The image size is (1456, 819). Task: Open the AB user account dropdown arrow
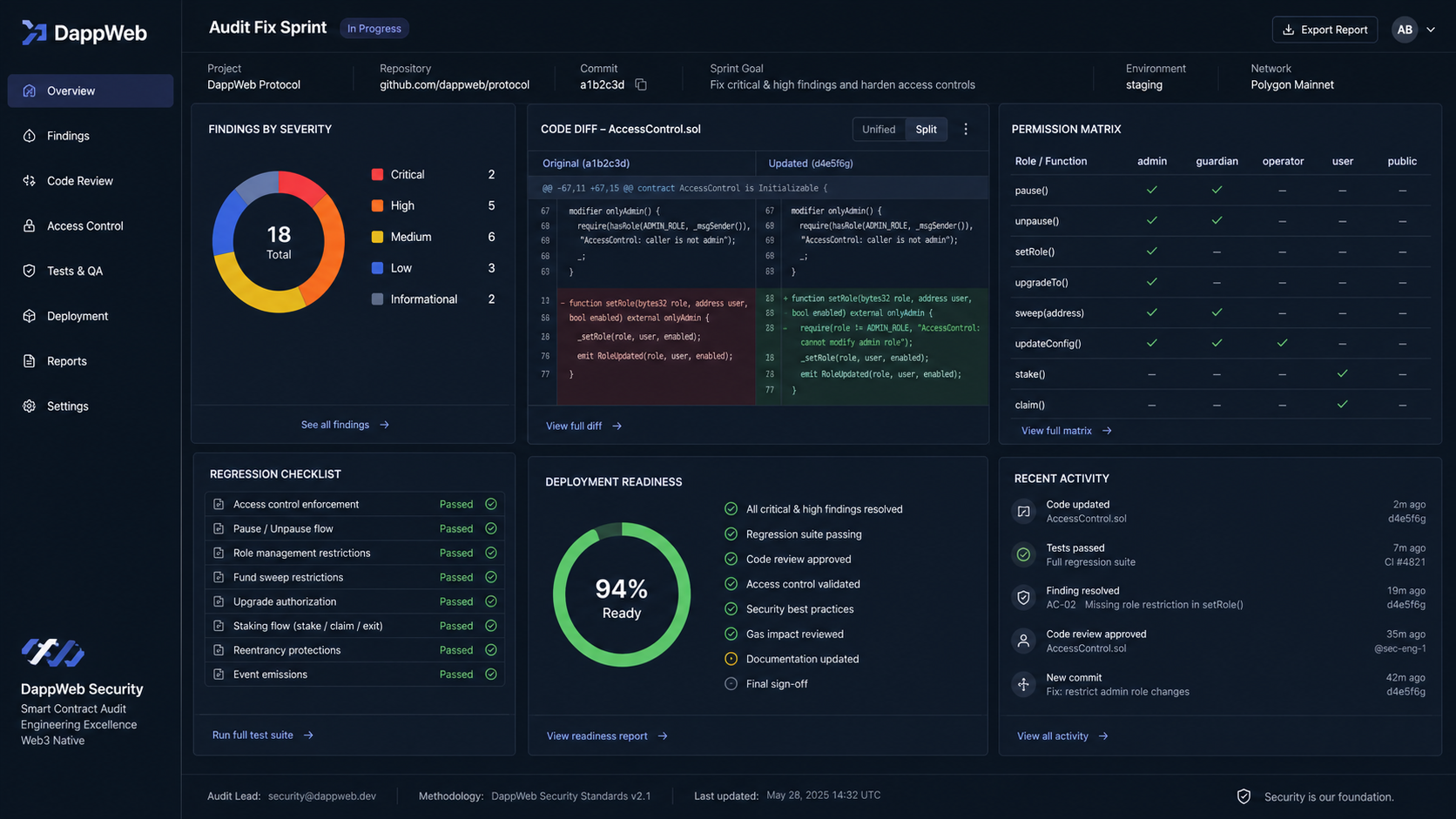[x=1431, y=30]
